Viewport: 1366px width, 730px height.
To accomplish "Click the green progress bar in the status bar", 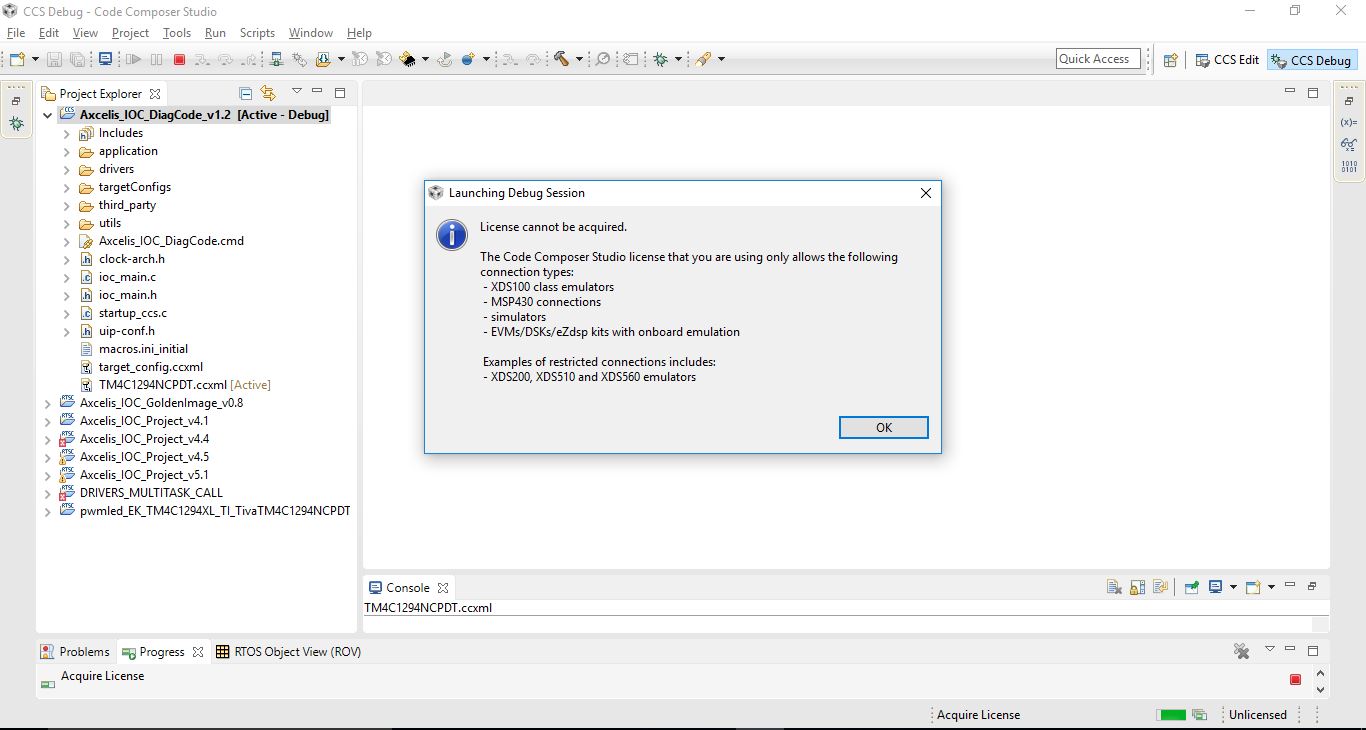I will coord(1171,715).
